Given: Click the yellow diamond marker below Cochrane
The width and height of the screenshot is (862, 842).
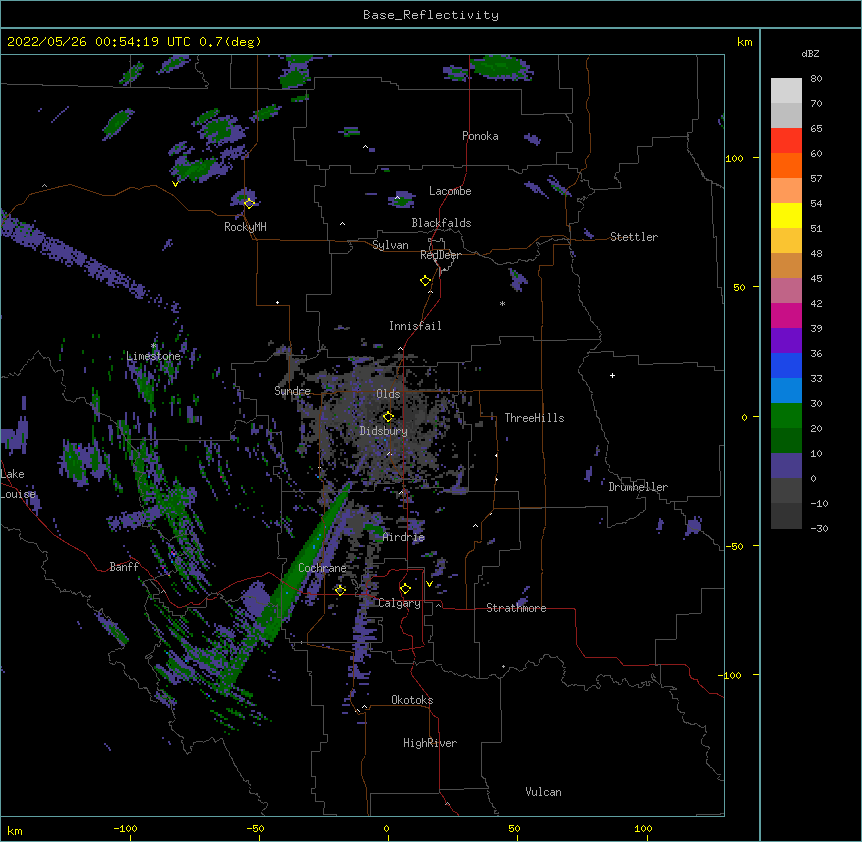Looking at the screenshot, I should [340, 590].
